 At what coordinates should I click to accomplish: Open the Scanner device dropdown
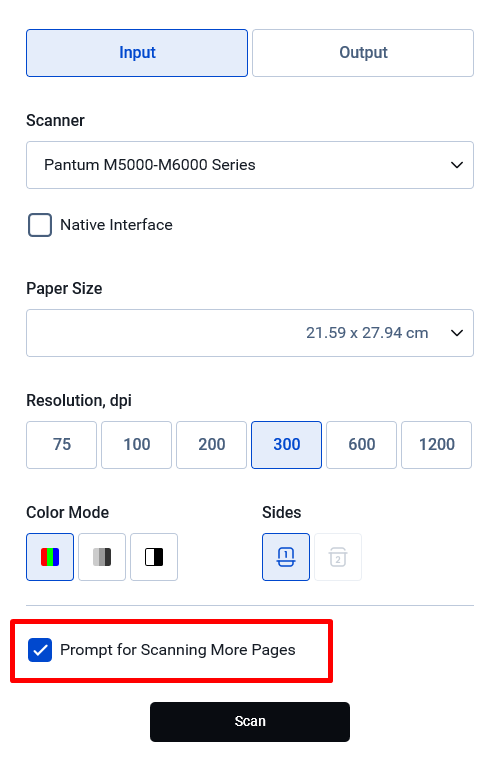tap(250, 165)
